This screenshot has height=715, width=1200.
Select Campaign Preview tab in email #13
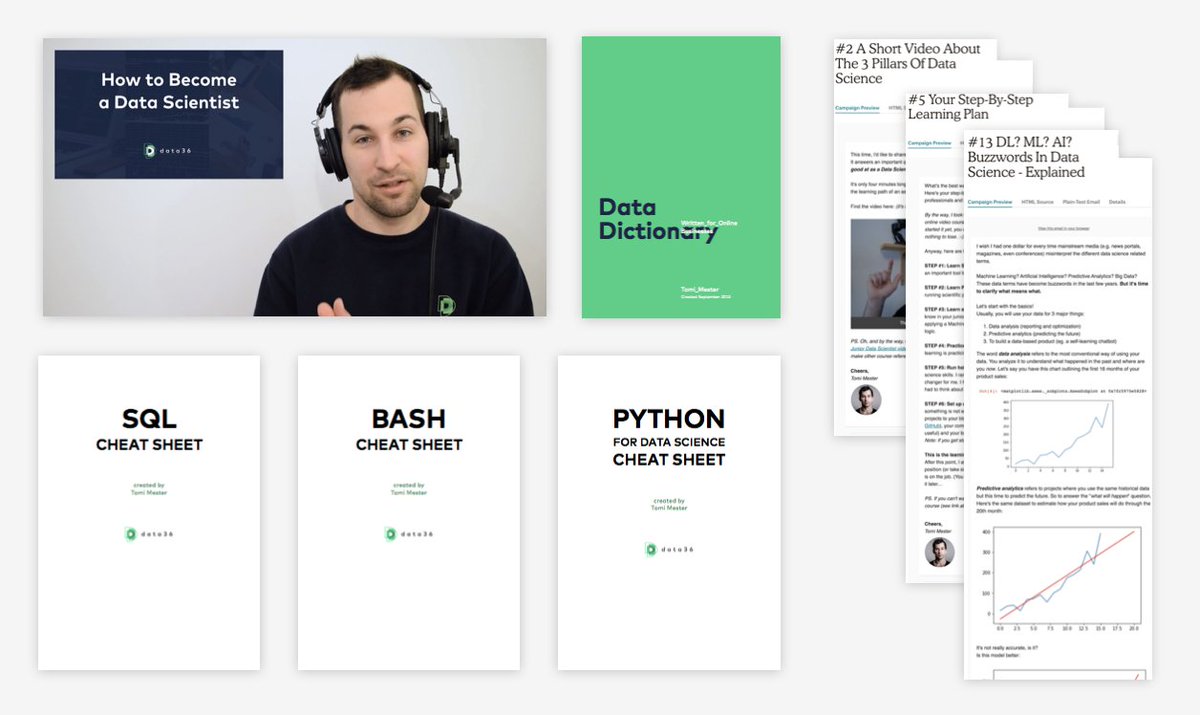(x=988, y=201)
